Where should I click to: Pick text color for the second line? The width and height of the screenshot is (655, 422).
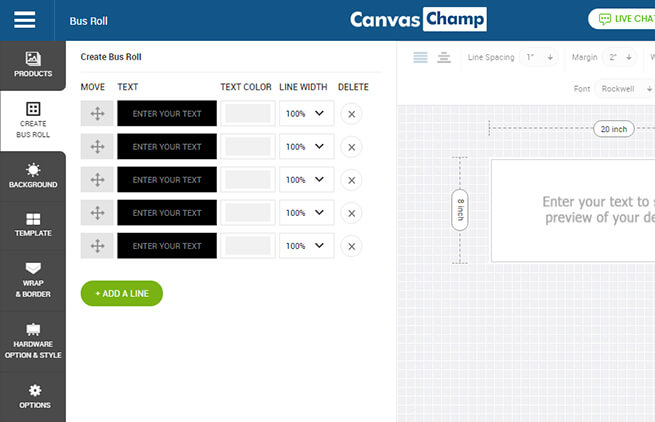coord(248,147)
